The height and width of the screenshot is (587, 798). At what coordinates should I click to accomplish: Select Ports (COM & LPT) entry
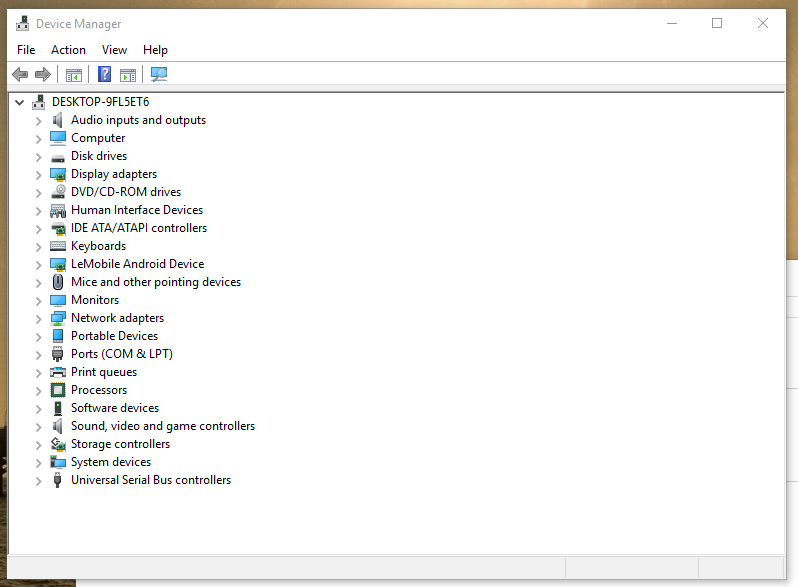pyautogui.click(x=121, y=354)
